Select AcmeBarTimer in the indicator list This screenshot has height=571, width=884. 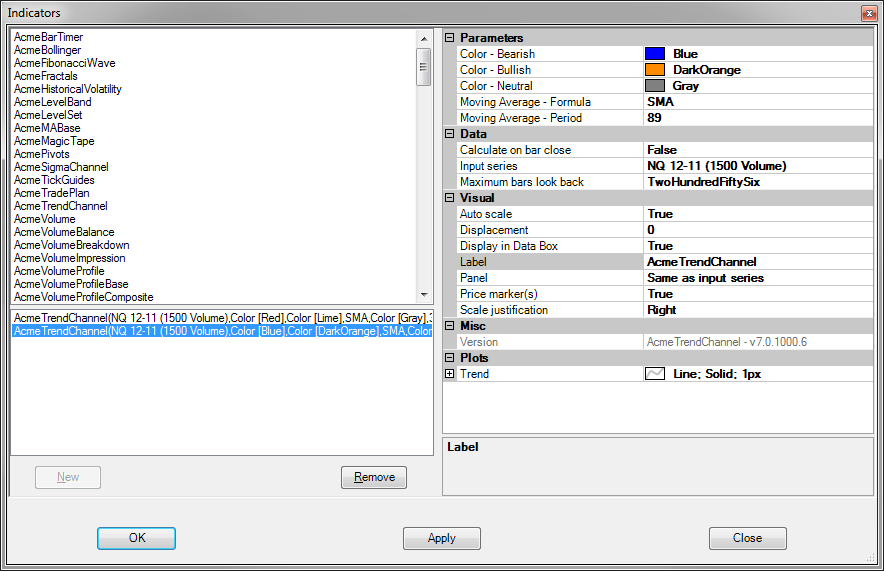click(x=48, y=37)
